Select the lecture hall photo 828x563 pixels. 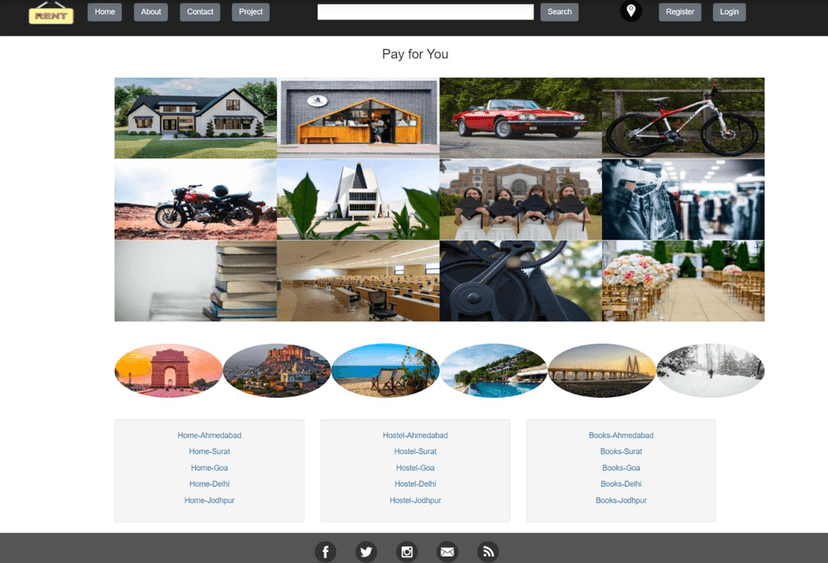tap(358, 281)
